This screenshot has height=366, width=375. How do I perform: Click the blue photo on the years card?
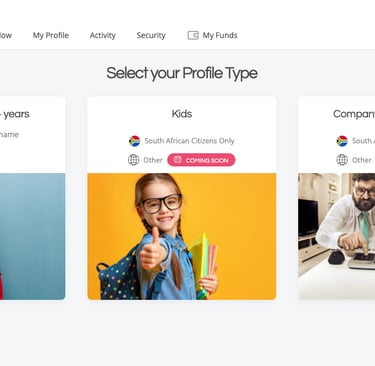click(x=33, y=236)
